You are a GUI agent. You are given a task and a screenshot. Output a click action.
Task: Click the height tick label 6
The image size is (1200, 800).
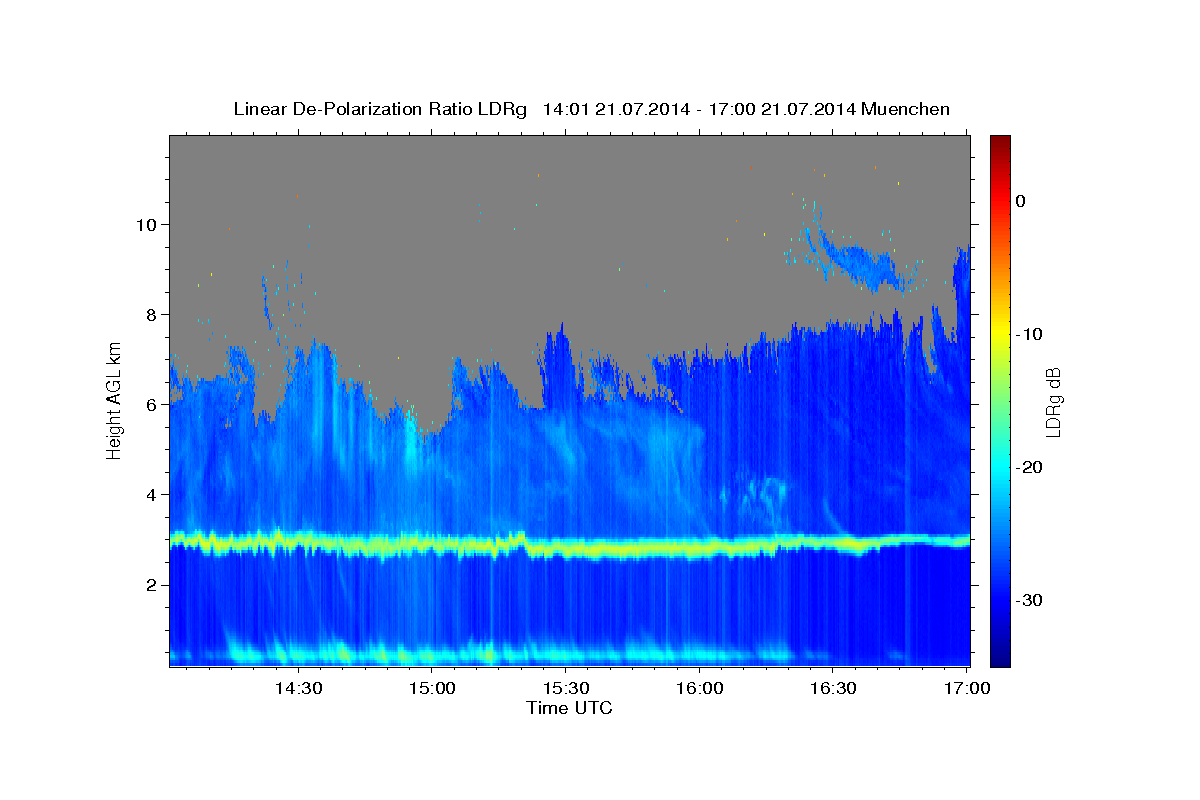tap(151, 405)
